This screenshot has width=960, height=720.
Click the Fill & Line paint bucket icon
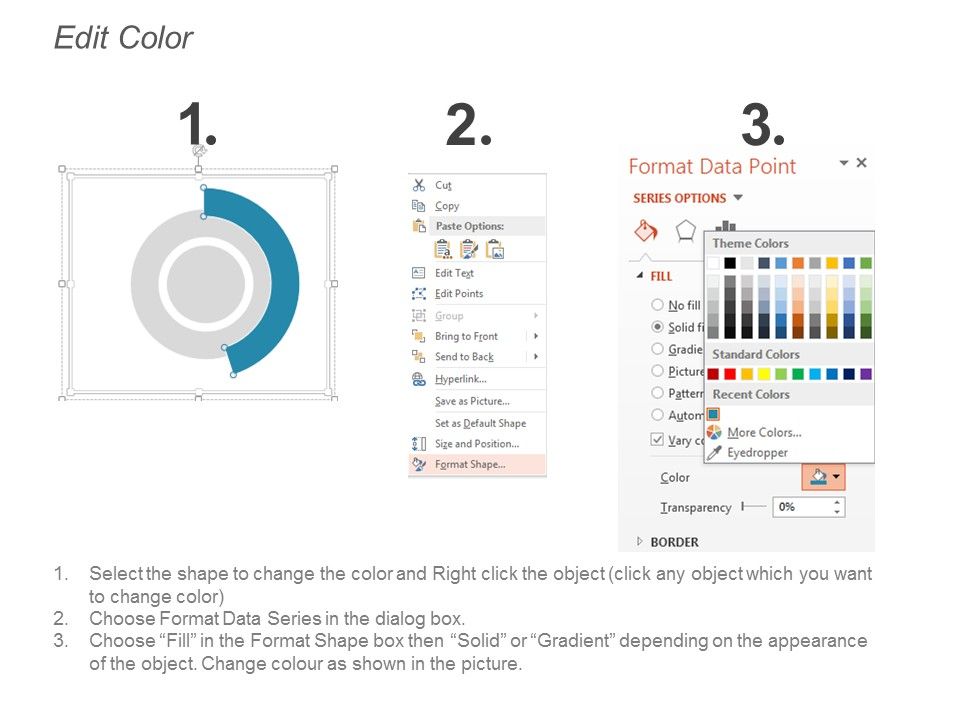646,231
